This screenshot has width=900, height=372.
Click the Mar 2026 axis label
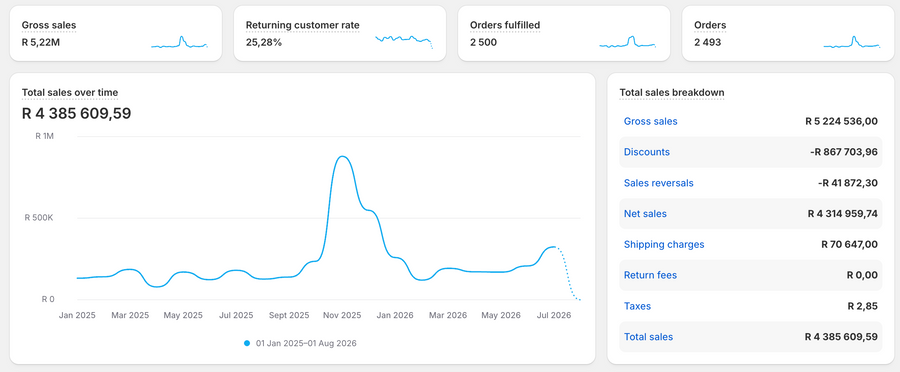click(x=448, y=315)
